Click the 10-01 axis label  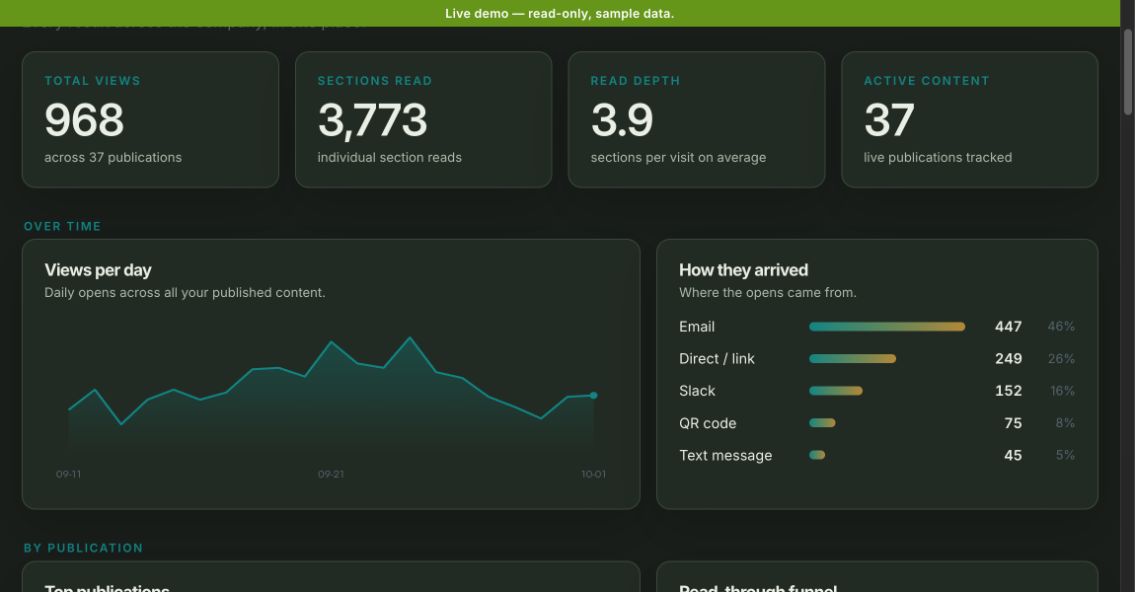pyautogui.click(x=594, y=474)
